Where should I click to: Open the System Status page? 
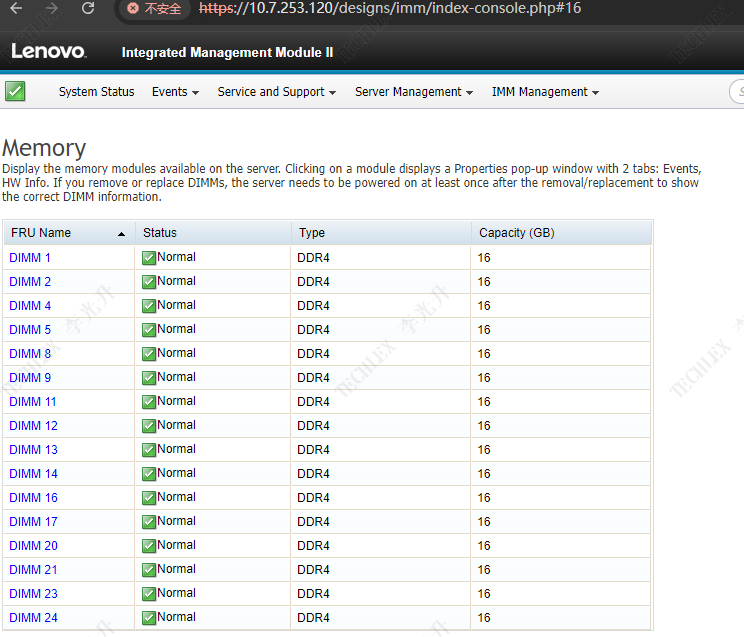[96, 92]
